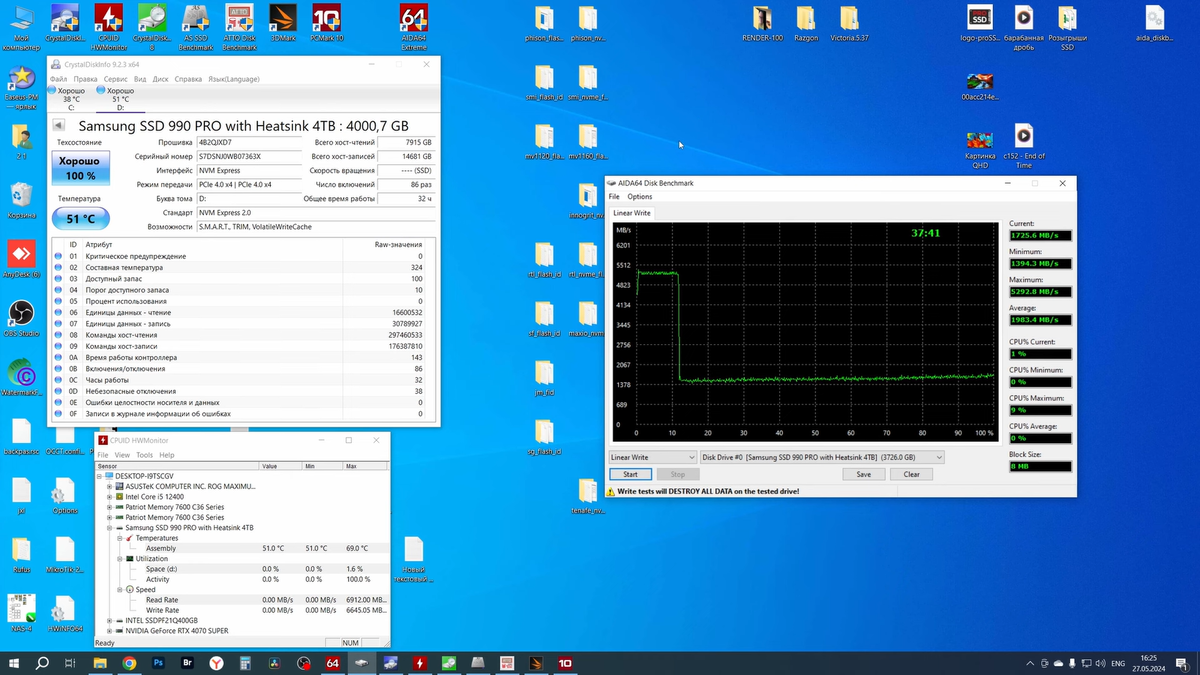Open Язык(Language) menu in CrystalDiskInfo
Screen dimensions: 1200x675
[233, 79]
